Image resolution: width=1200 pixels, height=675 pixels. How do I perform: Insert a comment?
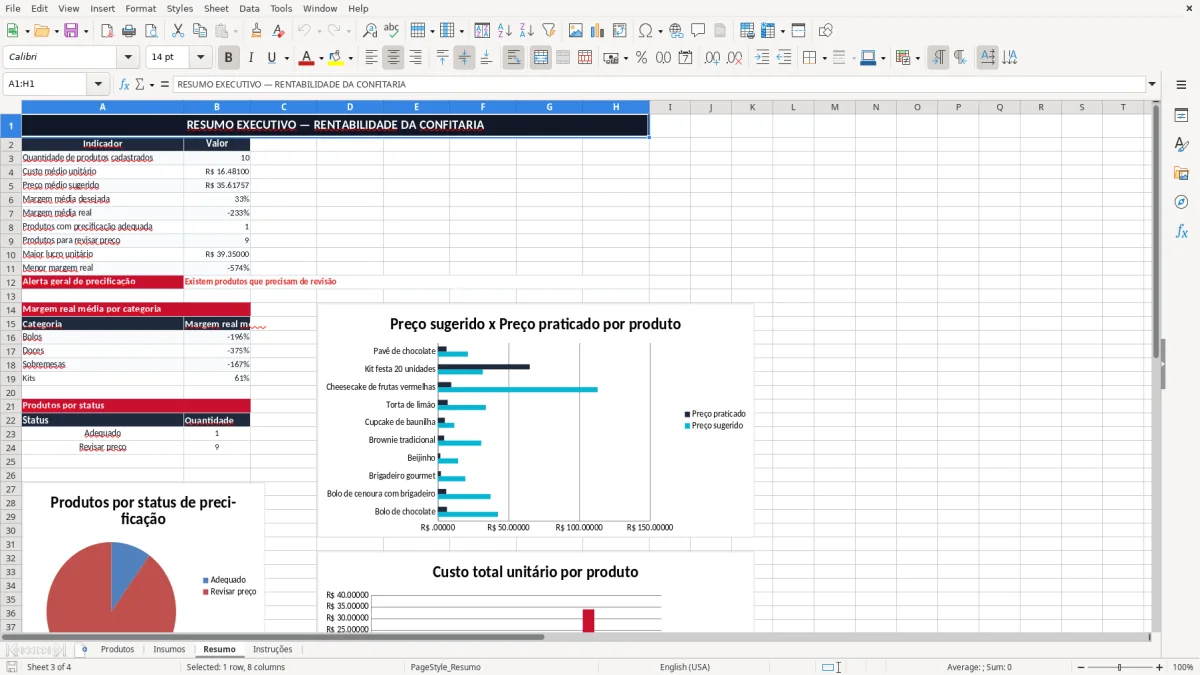tap(698, 31)
